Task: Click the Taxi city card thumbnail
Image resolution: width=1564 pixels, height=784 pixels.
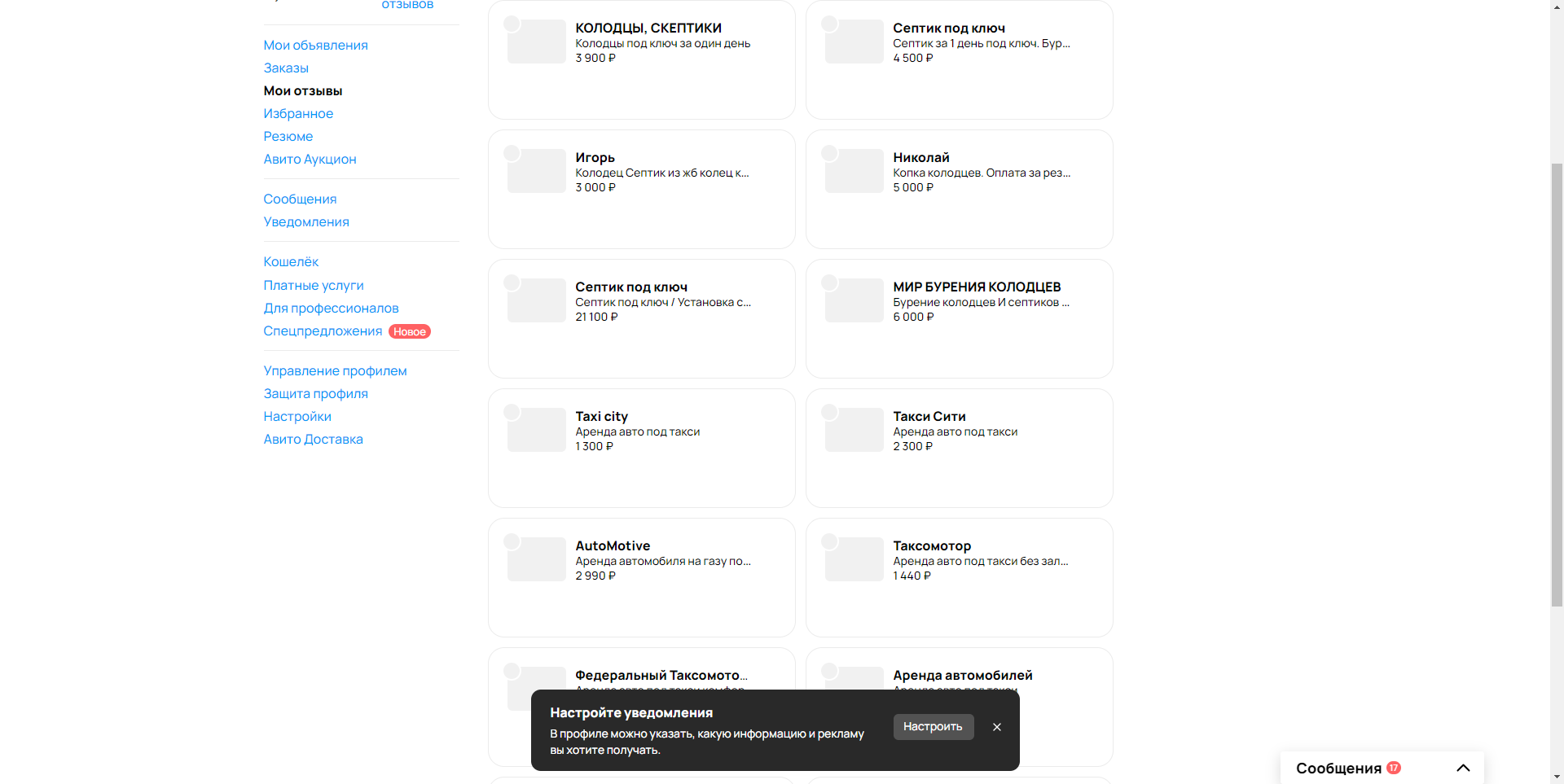Action: pyautogui.click(x=537, y=430)
